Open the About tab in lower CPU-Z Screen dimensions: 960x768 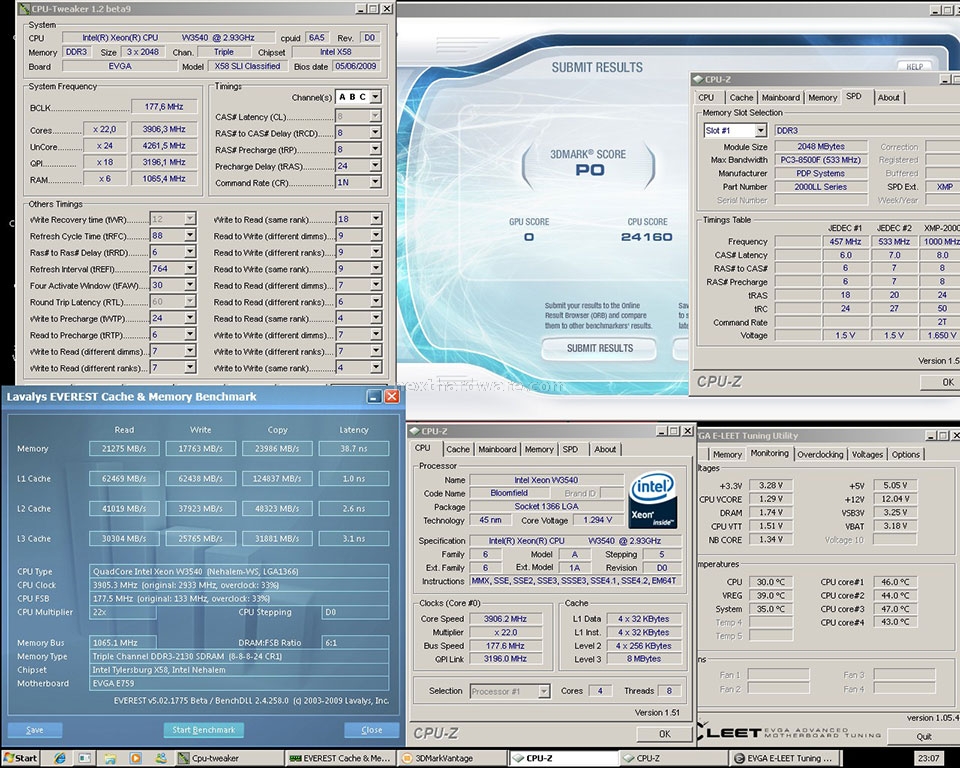pyautogui.click(x=605, y=449)
